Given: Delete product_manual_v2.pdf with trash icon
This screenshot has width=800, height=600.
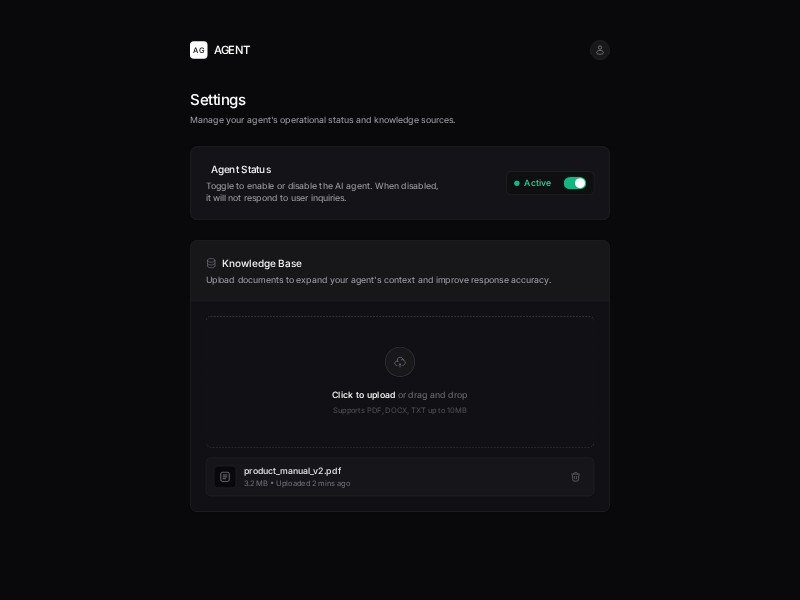Looking at the screenshot, I should click(575, 477).
